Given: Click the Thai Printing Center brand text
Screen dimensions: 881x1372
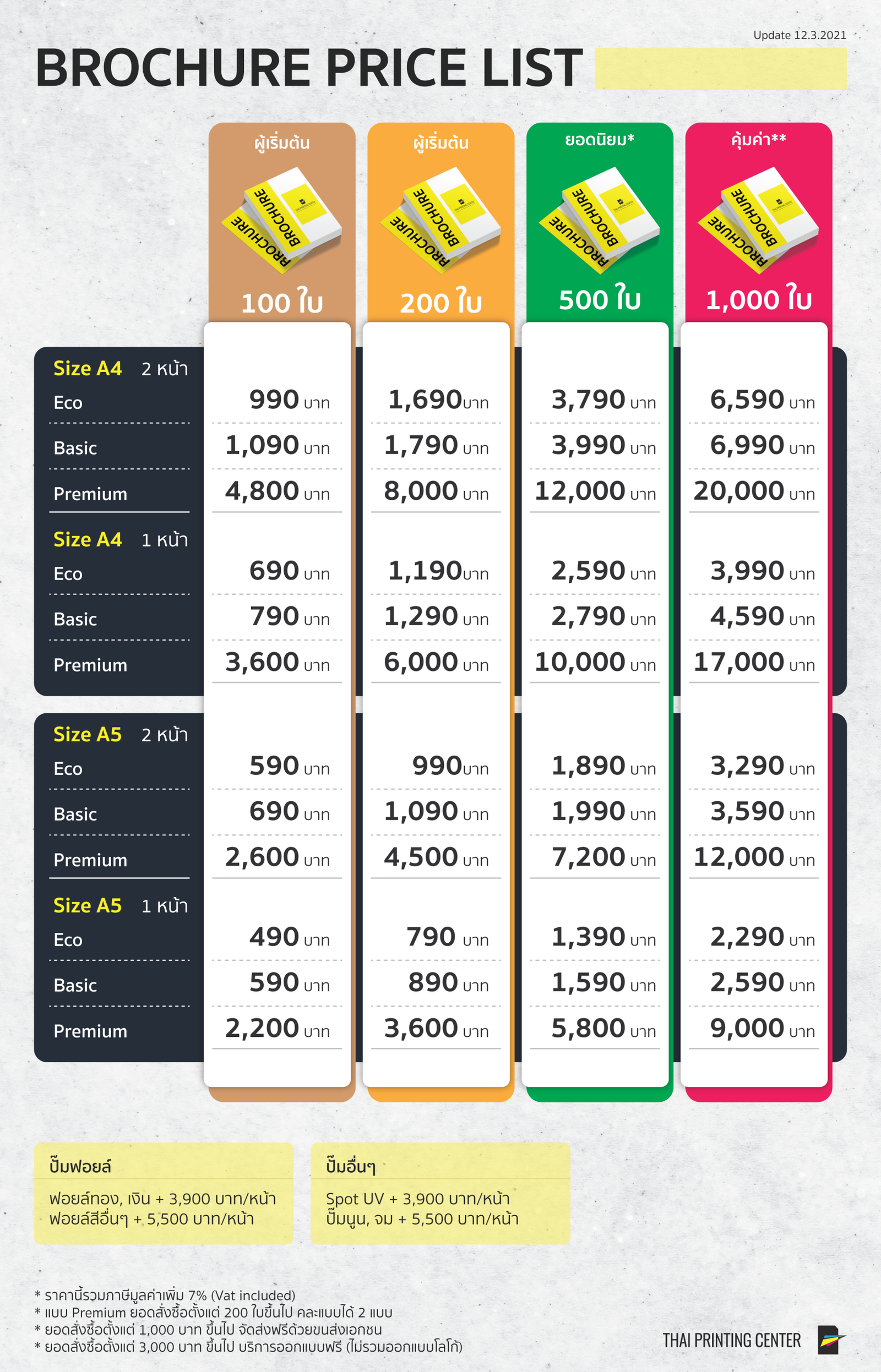Looking at the screenshot, I should pos(732,1341).
